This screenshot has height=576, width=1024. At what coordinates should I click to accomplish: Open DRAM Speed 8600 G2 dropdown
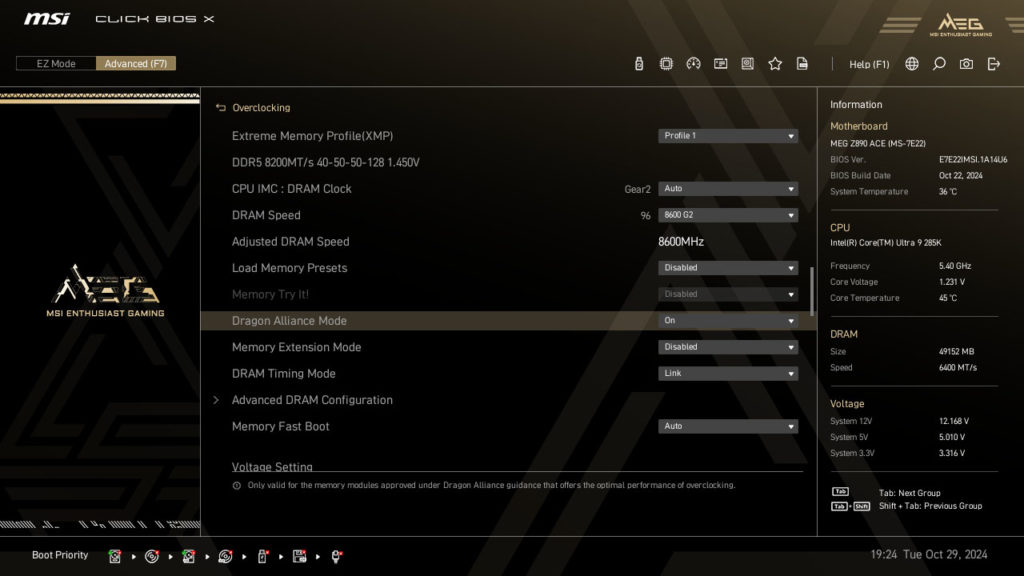point(728,215)
